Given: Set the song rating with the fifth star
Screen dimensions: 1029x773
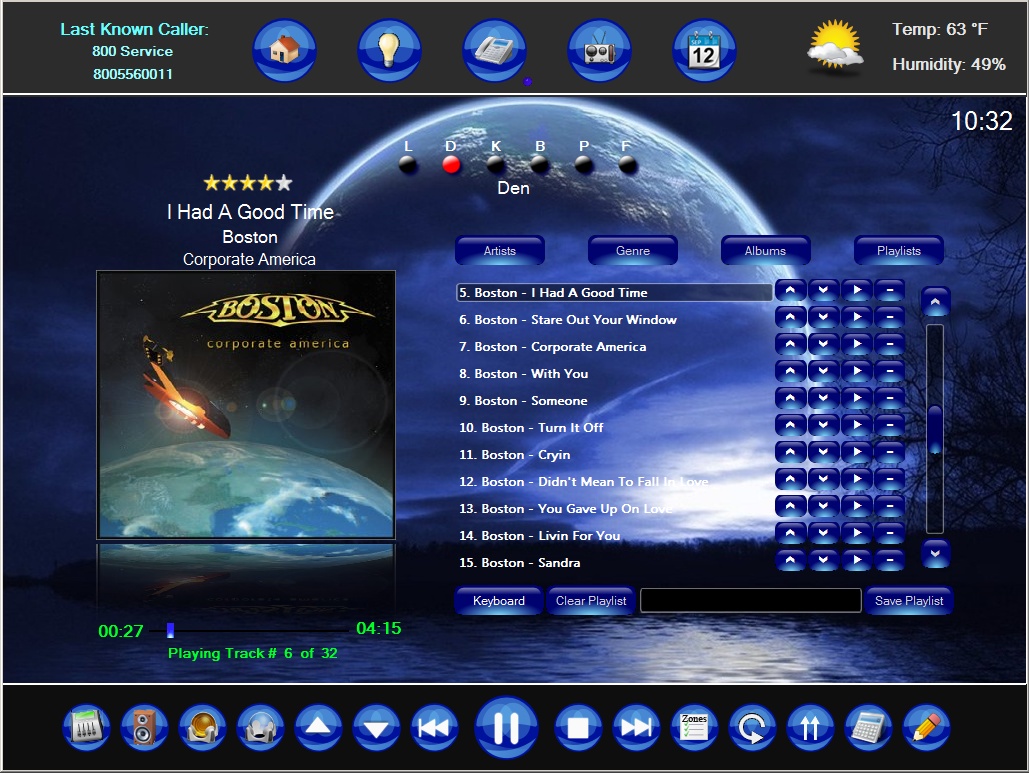Looking at the screenshot, I should tap(284, 182).
